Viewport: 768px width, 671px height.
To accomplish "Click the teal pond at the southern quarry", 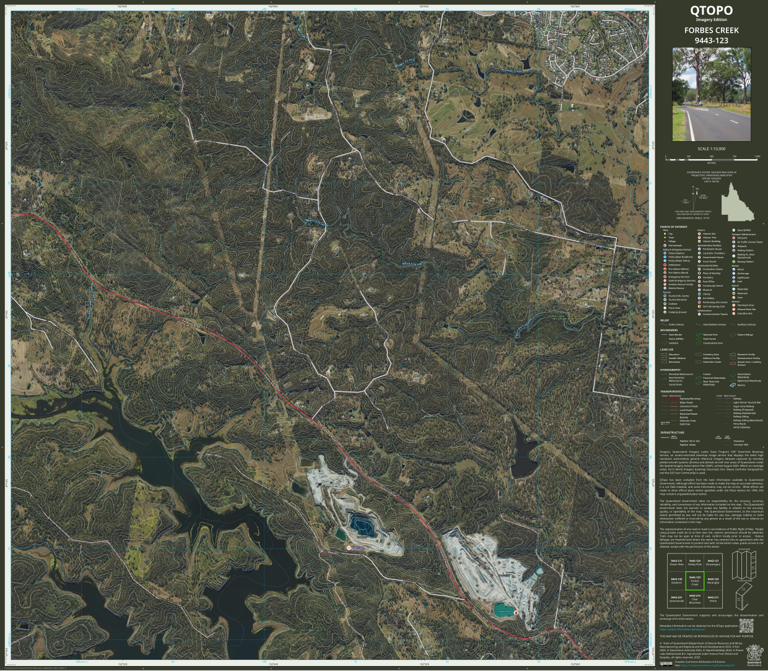I will pyautogui.click(x=504, y=610).
